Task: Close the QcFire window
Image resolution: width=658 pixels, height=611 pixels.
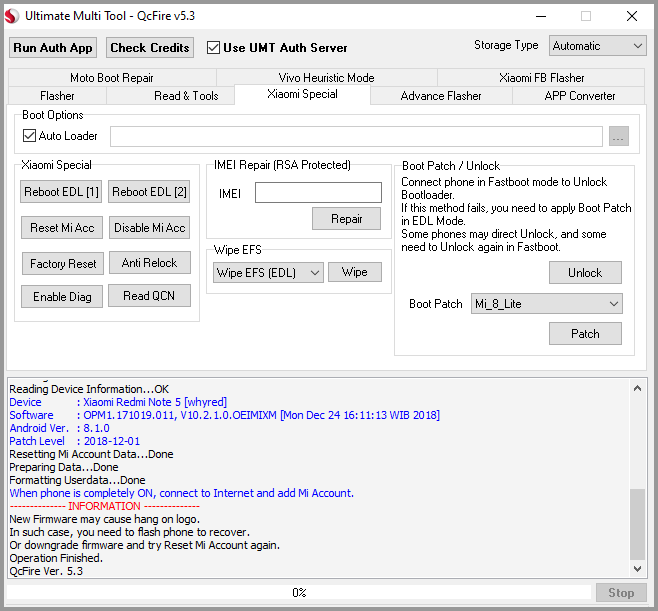Action: (632, 16)
